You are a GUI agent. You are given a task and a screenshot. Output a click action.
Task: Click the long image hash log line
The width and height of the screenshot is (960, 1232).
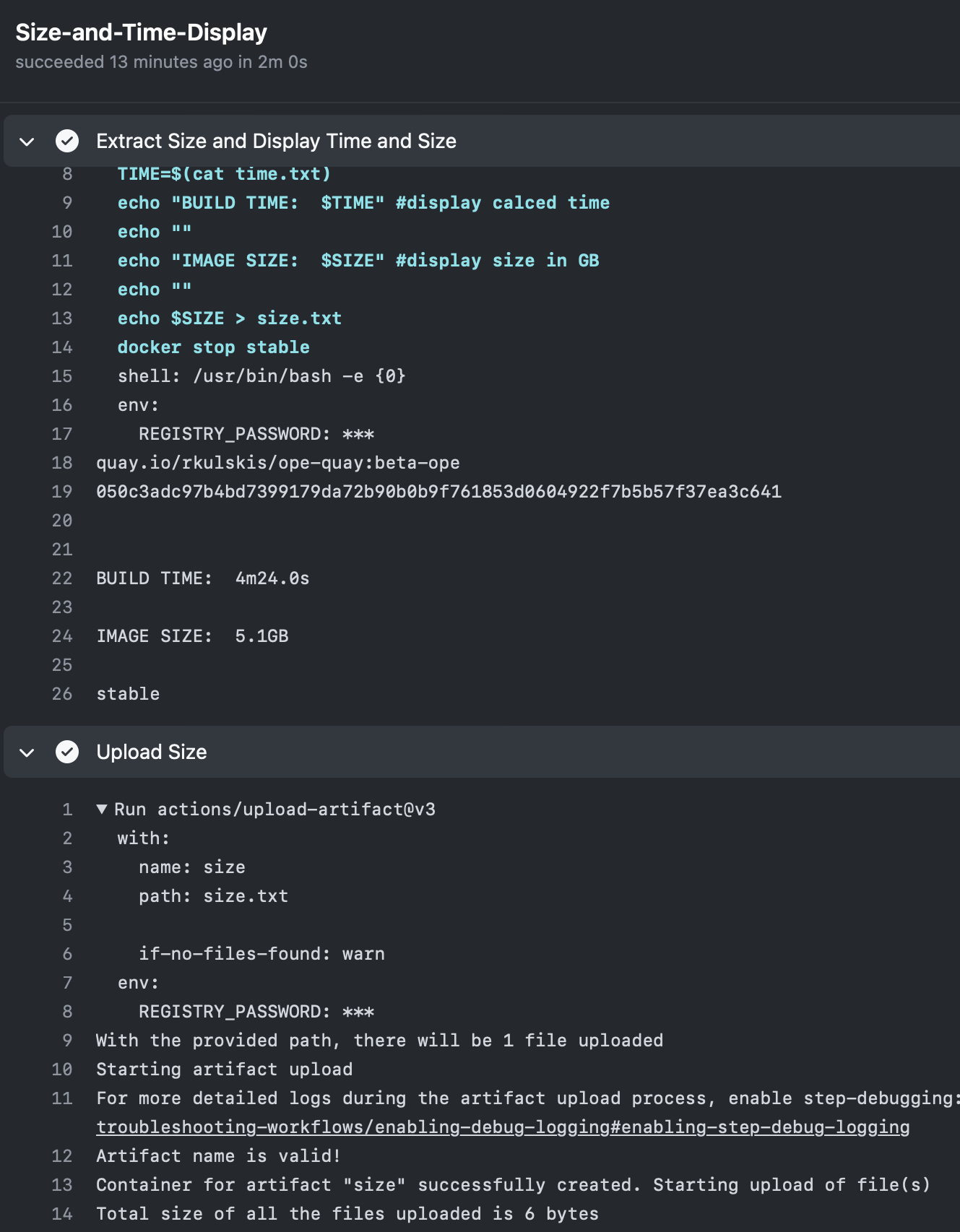[x=438, y=492]
